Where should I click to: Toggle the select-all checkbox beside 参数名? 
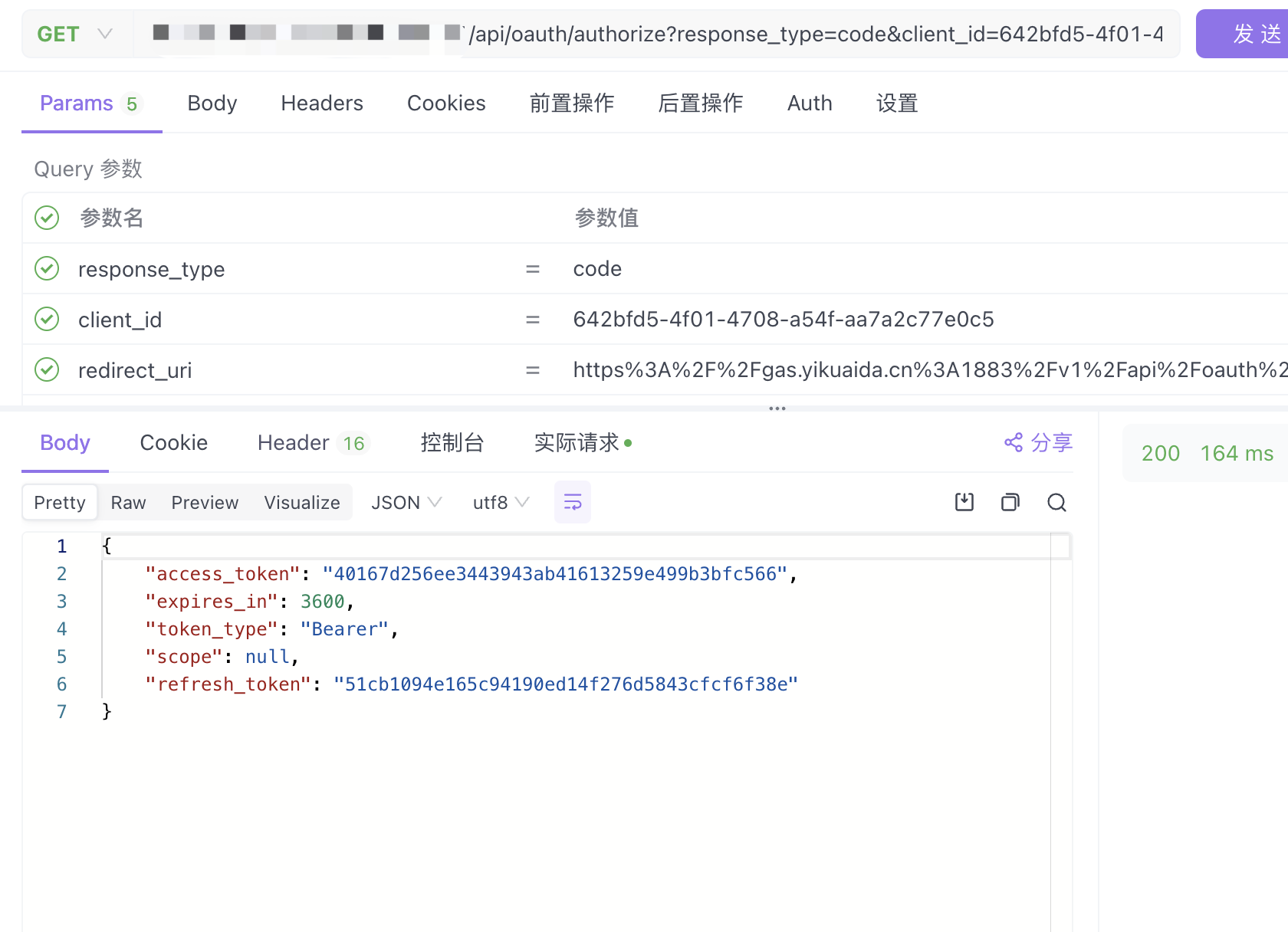(47, 218)
